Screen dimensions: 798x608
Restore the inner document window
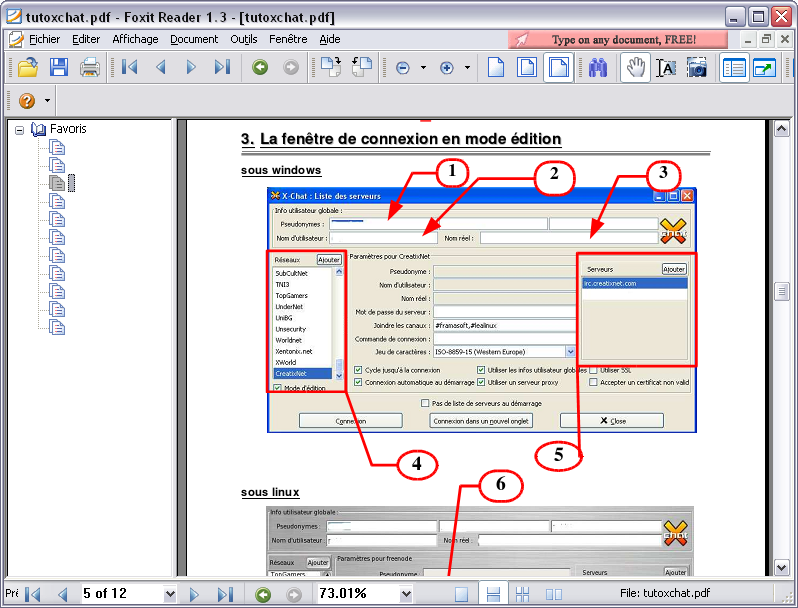tap(766, 39)
